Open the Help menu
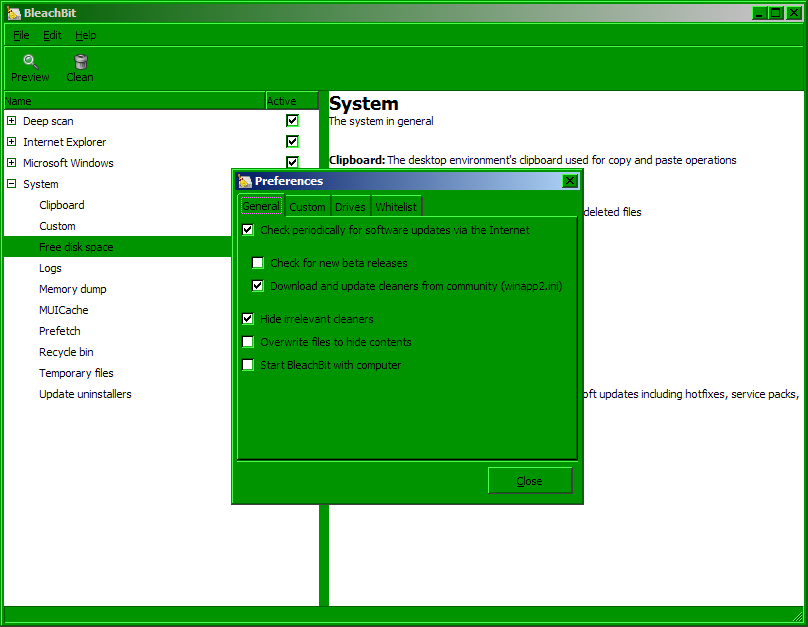The width and height of the screenshot is (808, 627). [x=86, y=36]
